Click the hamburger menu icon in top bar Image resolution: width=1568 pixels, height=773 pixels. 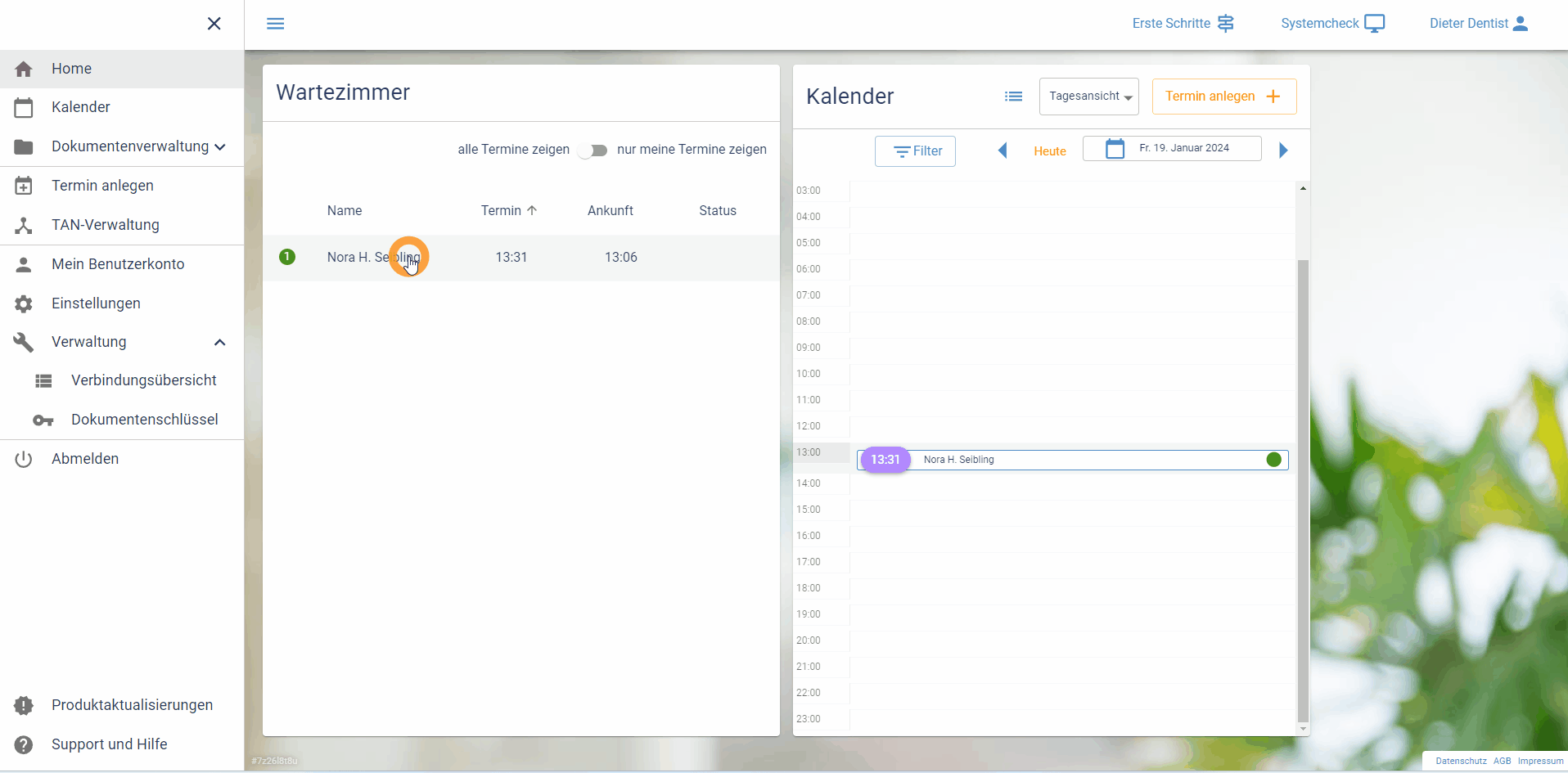pyautogui.click(x=275, y=24)
